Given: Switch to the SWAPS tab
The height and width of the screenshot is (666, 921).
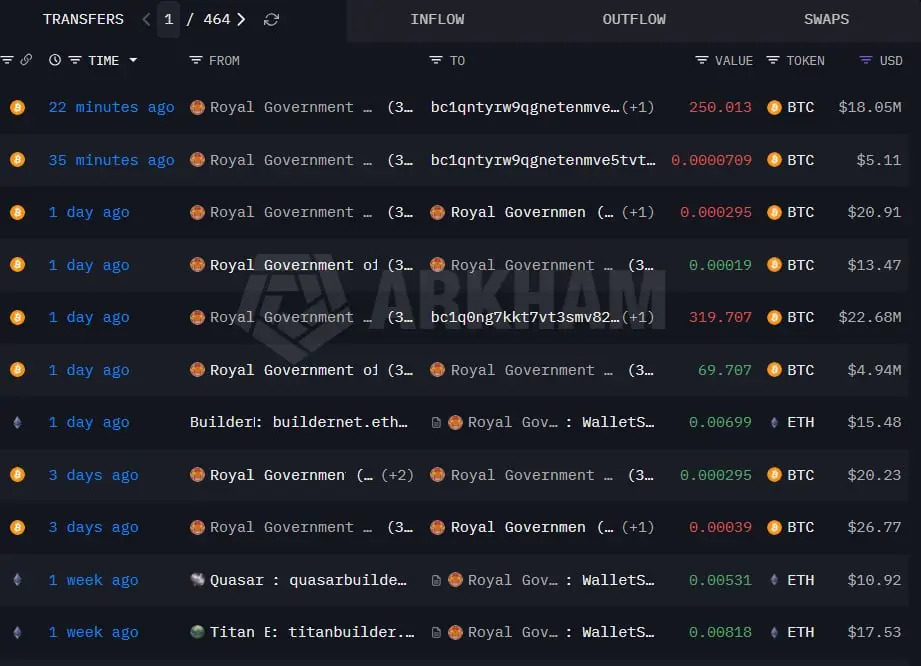Looking at the screenshot, I should pyautogui.click(x=826, y=19).
